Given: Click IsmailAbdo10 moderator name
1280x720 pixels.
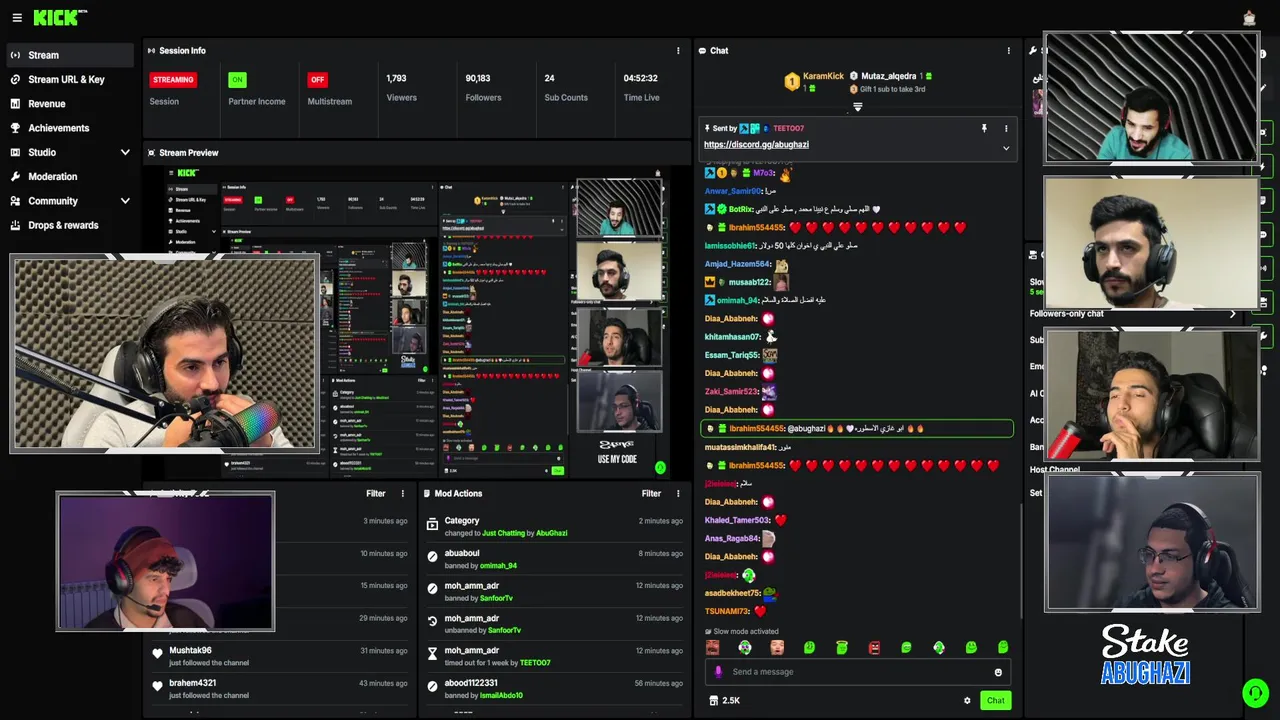Looking at the screenshot, I should click(501, 695).
